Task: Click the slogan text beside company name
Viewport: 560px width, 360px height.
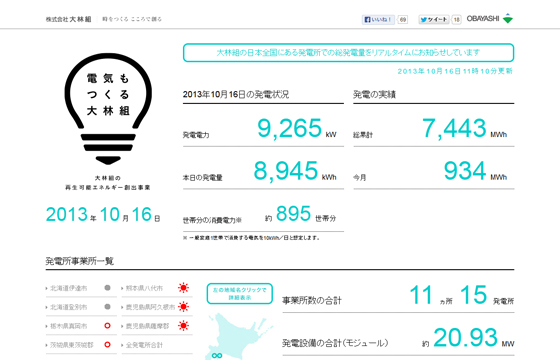Action: pyautogui.click(x=132, y=19)
